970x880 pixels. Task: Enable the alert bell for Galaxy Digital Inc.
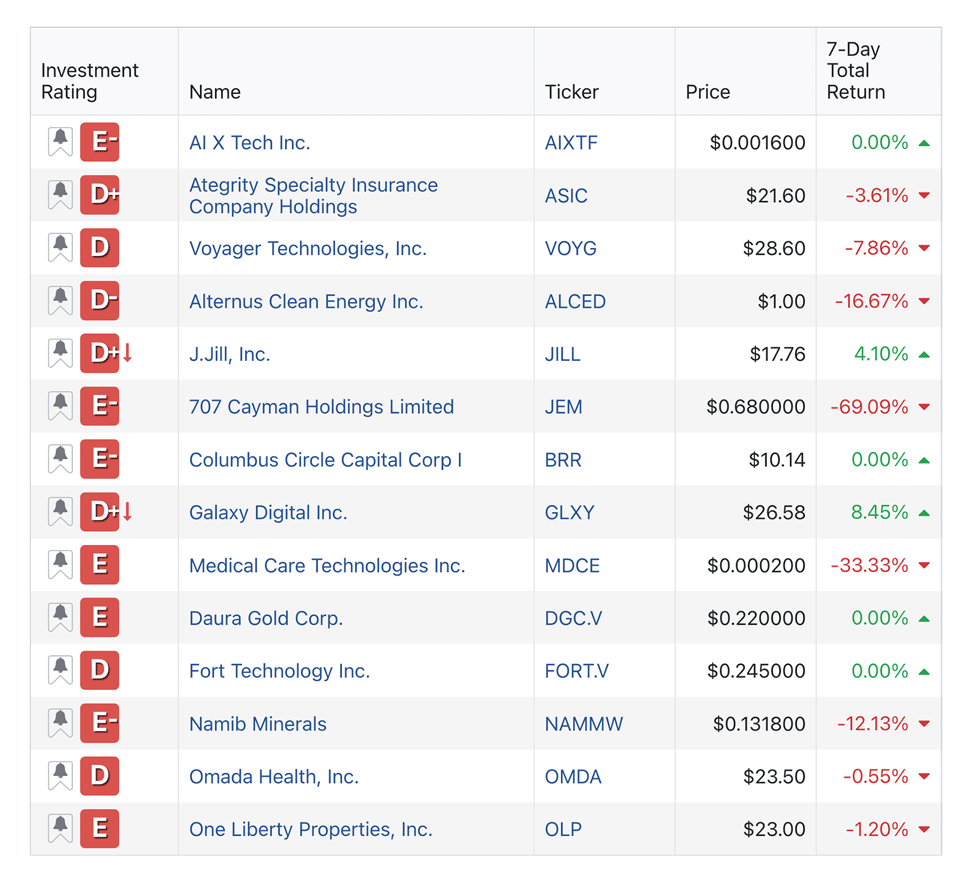60,512
